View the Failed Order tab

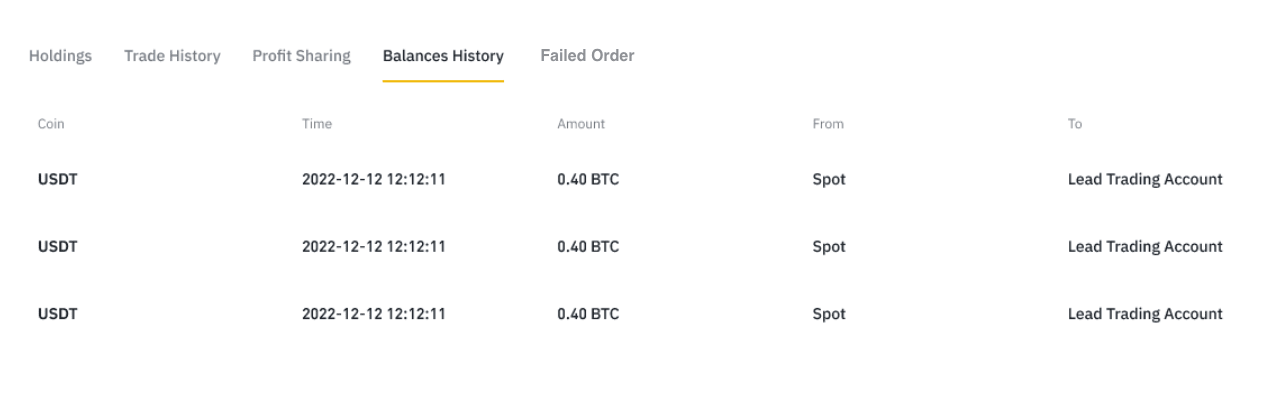click(587, 56)
